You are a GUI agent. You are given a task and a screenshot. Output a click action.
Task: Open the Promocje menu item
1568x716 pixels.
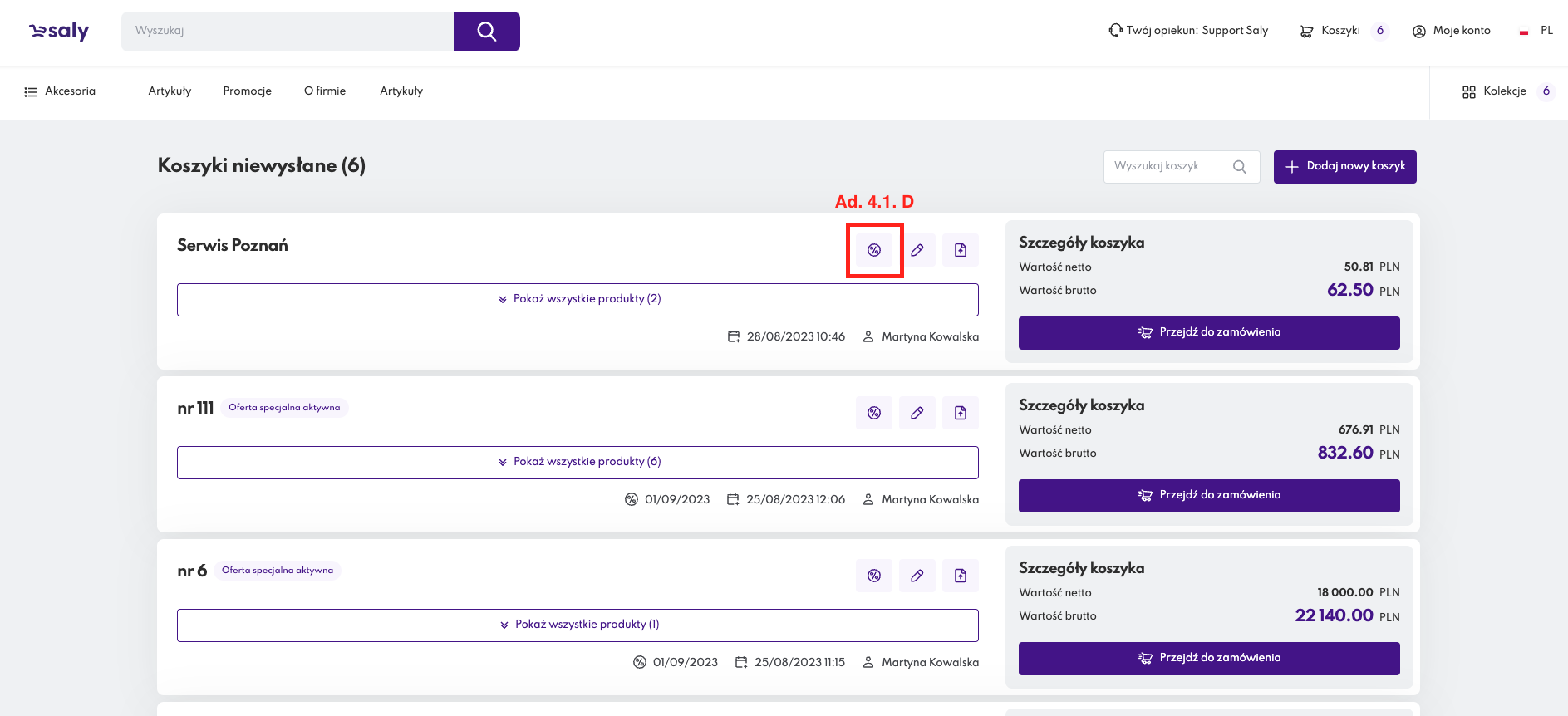pos(247,91)
